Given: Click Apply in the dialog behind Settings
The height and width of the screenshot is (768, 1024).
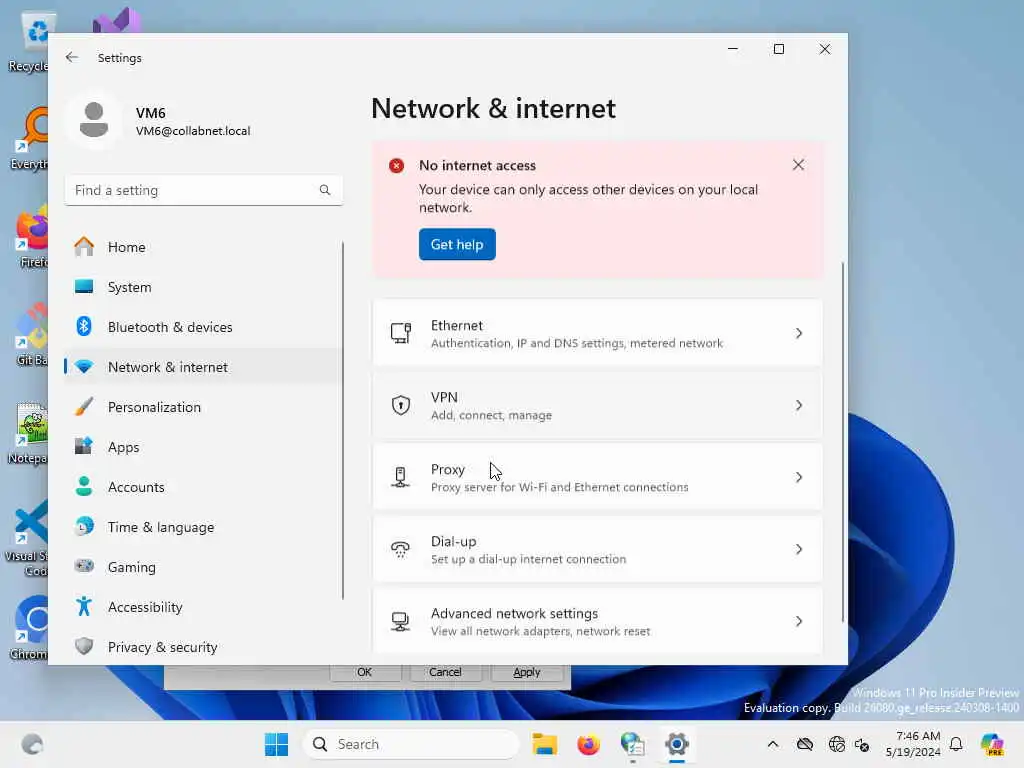Looking at the screenshot, I should [526, 672].
